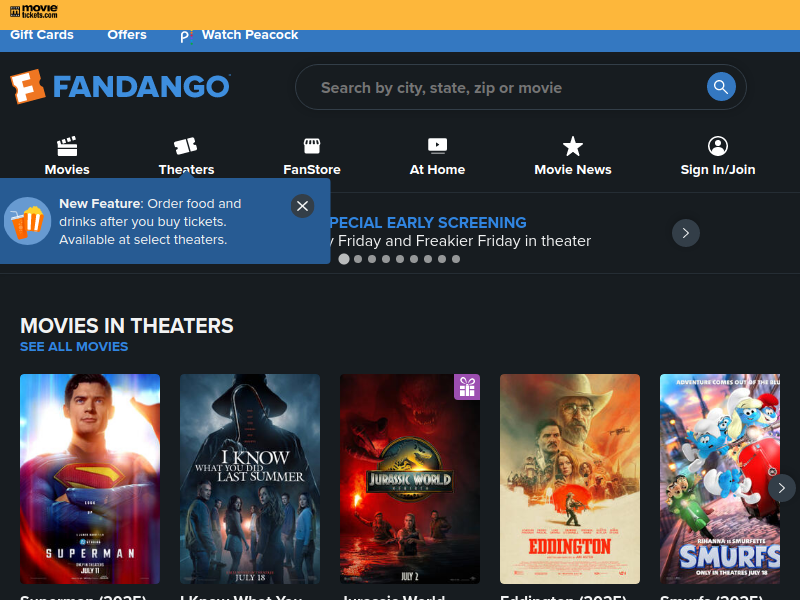This screenshot has width=800, height=600.
Task: Open the Superman movie poster
Action: click(90, 479)
